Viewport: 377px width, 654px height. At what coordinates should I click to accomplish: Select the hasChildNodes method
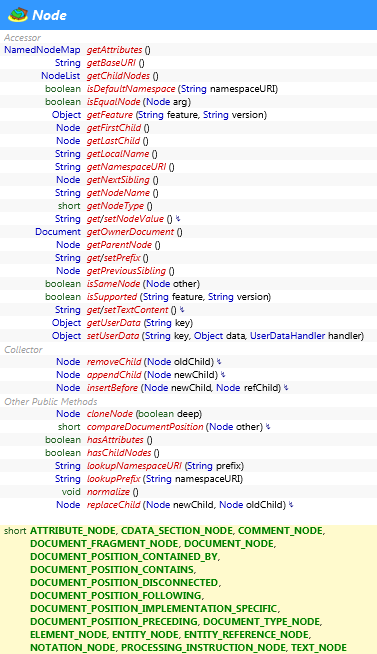119,453
